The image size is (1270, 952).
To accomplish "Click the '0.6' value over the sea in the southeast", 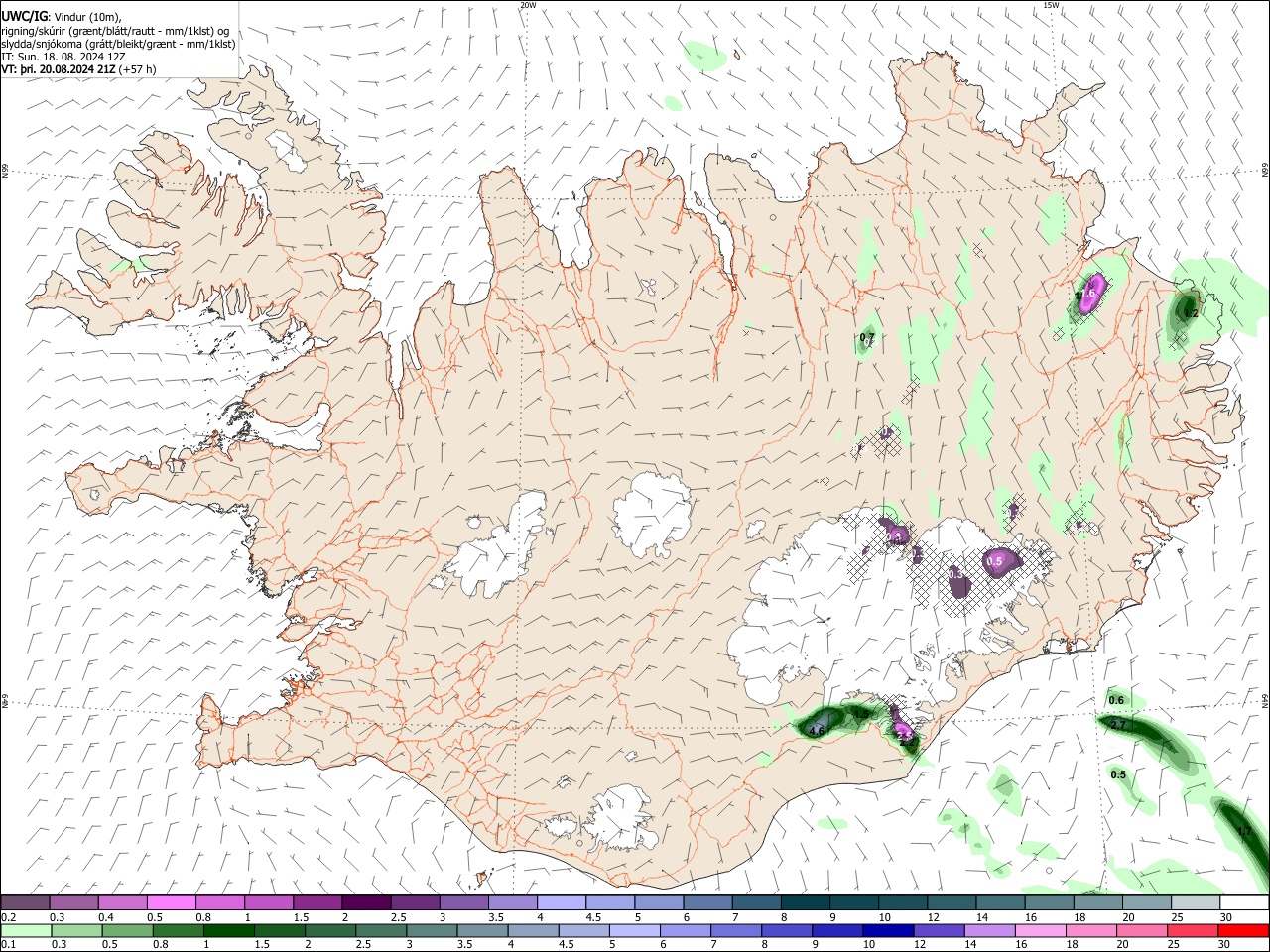I will click(1116, 700).
